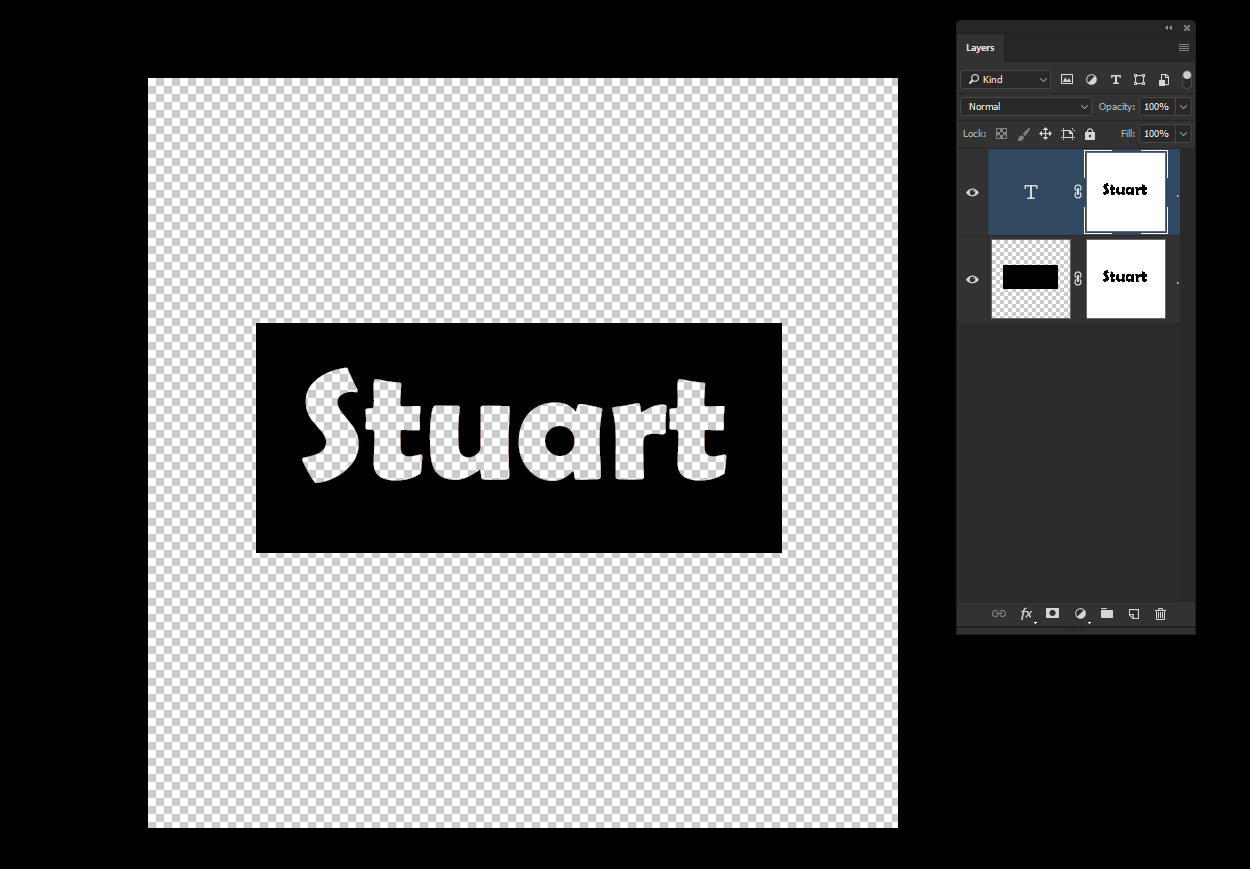1250x869 pixels.
Task: Open the Layers panel options menu
Action: pos(1184,48)
